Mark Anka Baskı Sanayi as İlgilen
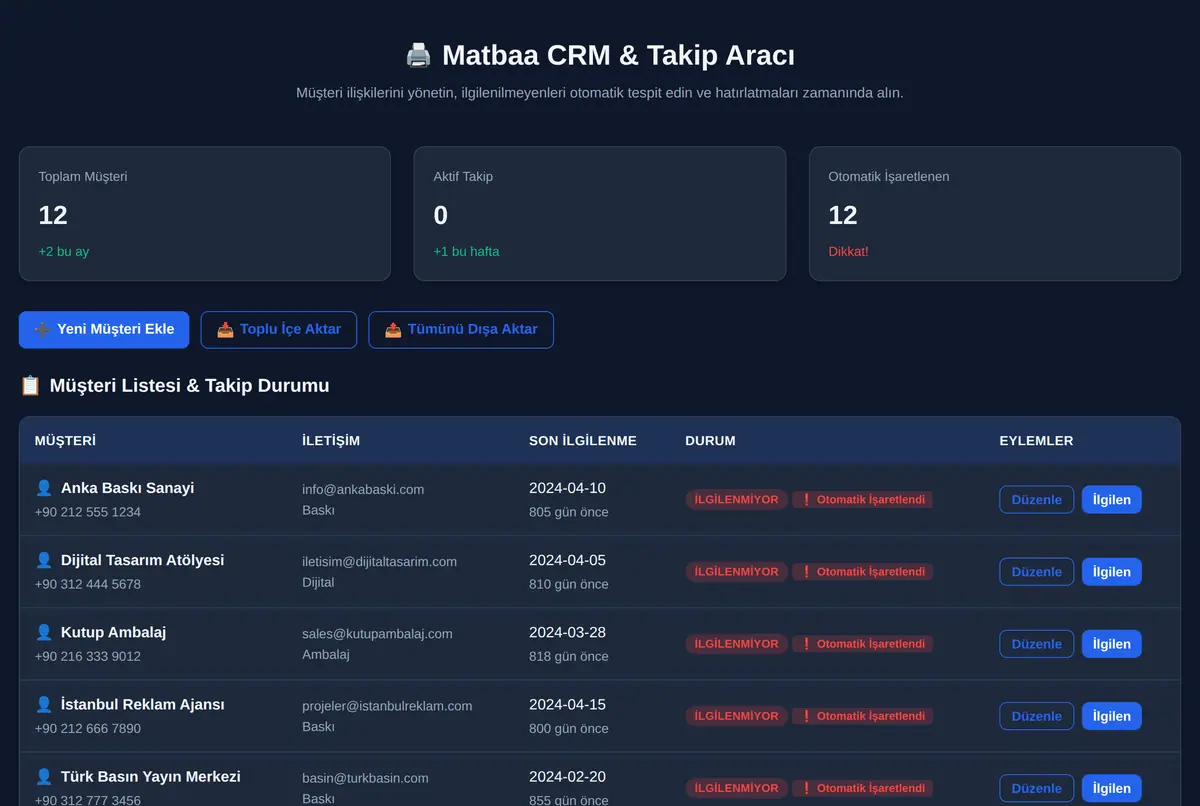This screenshot has width=1200, height=806. (x=1112, y=500)
